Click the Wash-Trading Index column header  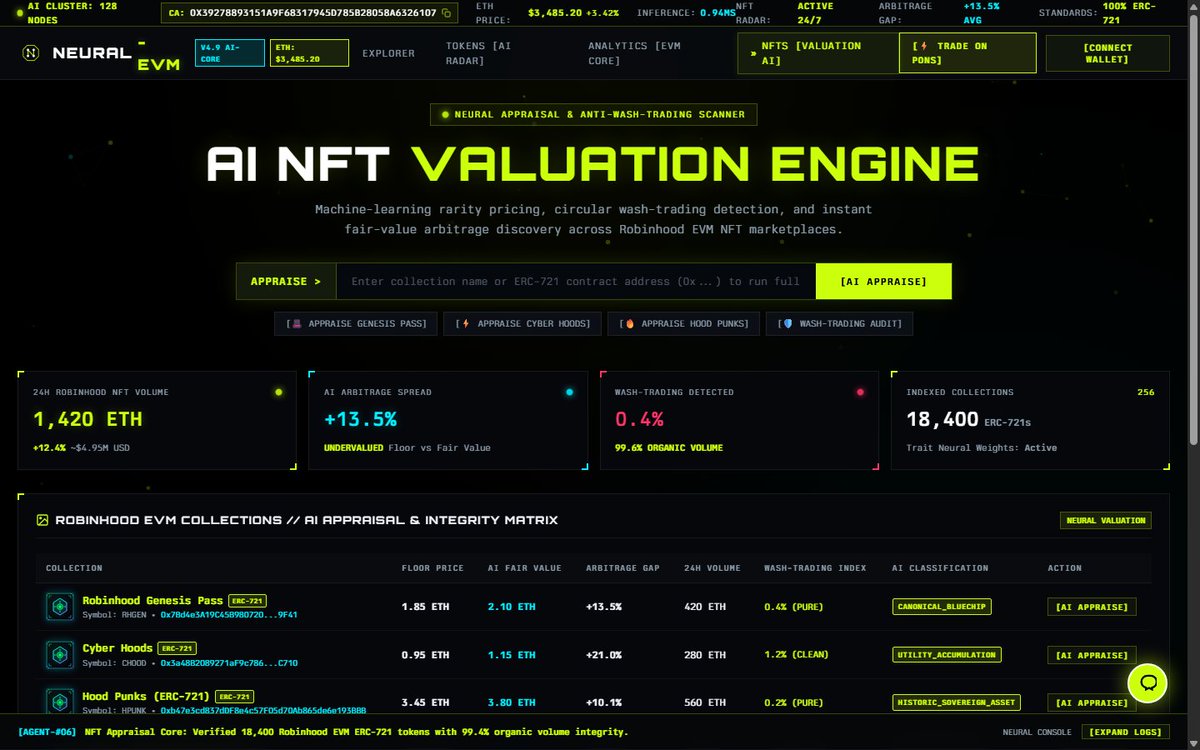pos(815,568)
